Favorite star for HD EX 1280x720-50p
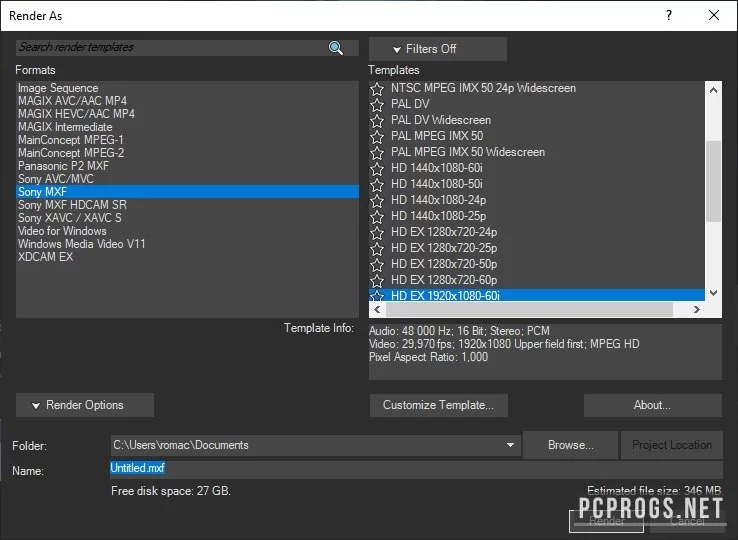Image resolution: width=738 pixels, height=540 pixels. pyautogui.click(x=377, y=265)
